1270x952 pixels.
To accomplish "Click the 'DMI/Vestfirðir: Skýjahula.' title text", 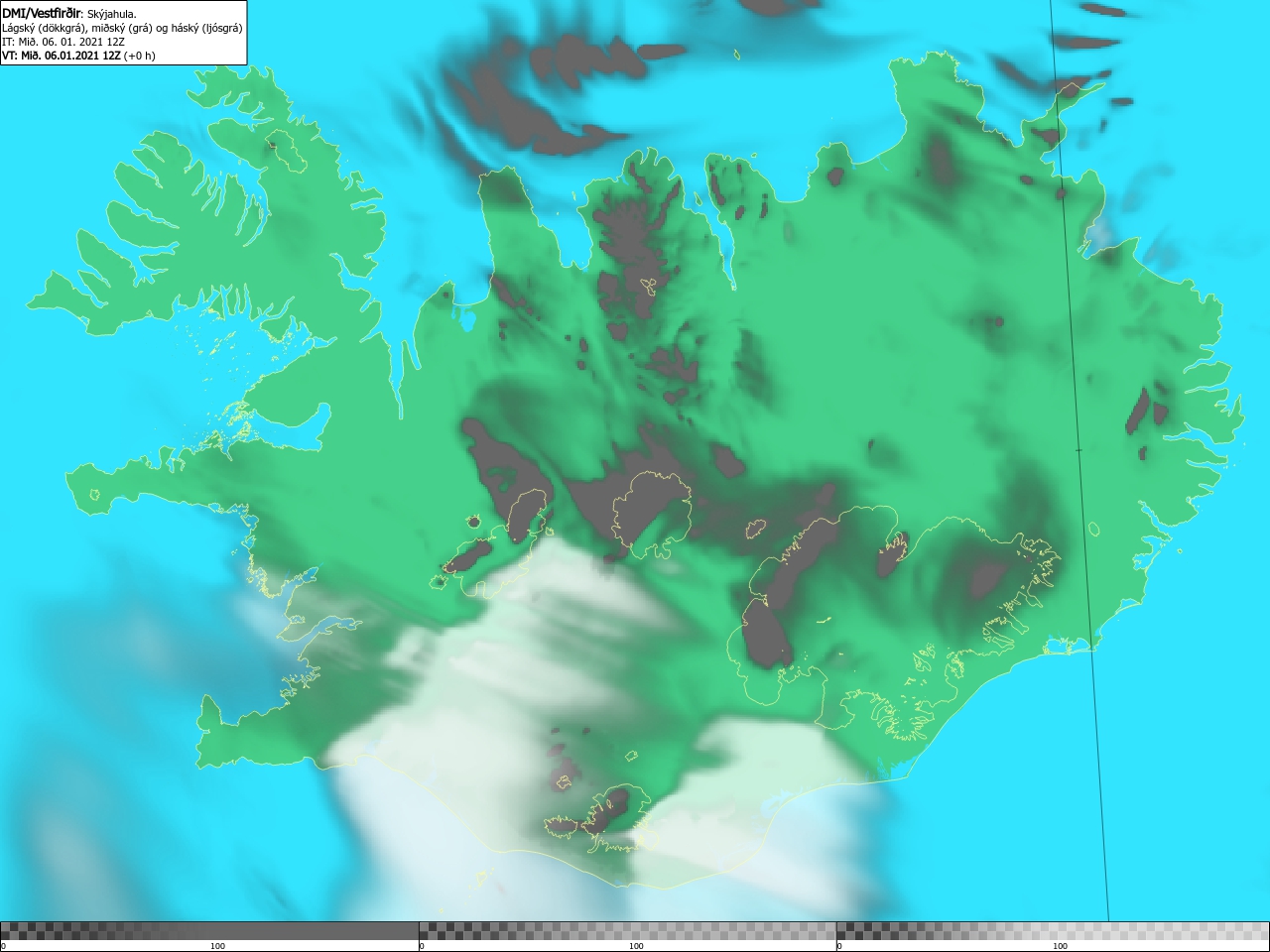I will 69,13.
